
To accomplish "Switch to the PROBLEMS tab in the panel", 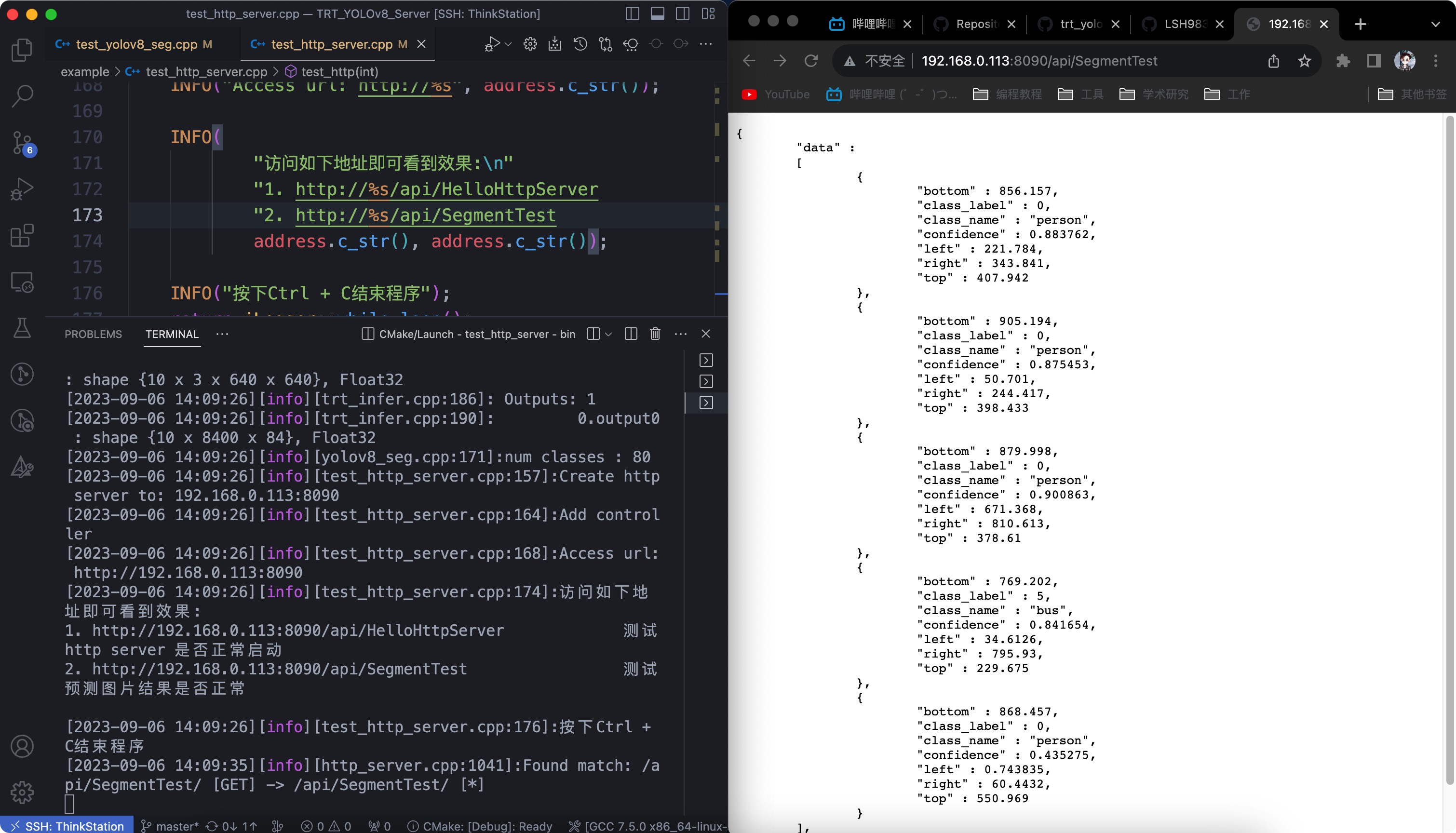I will (x=93, y=334).
